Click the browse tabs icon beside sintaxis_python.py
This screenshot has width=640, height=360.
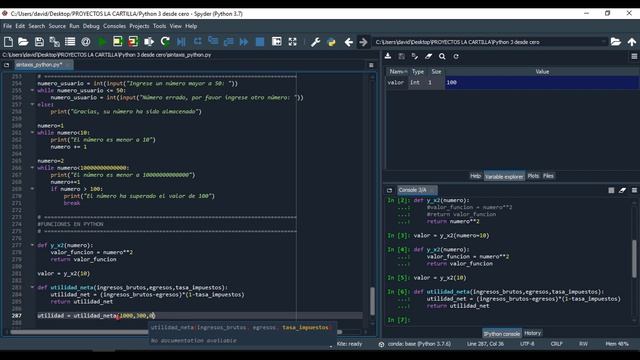click(x=7, y=65)
